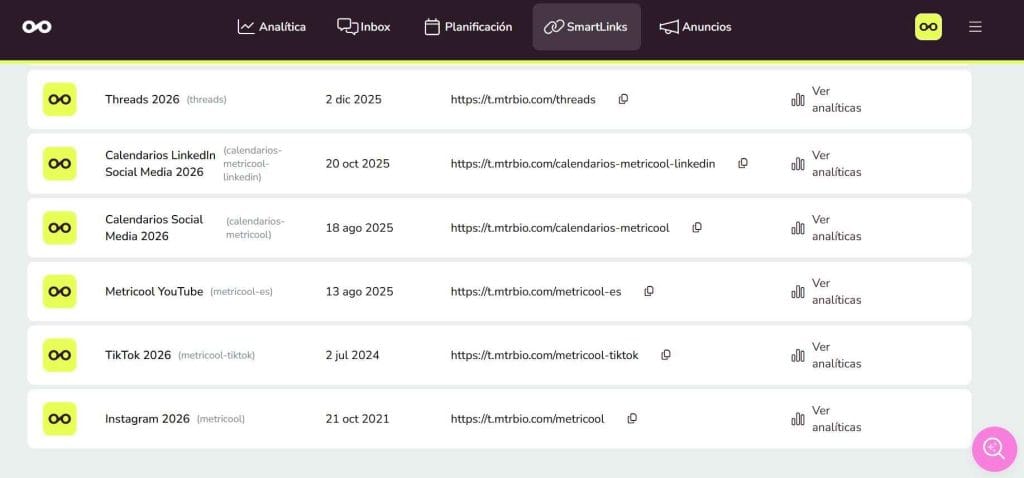Switch to the Planificación tab
This screenshot has height=478, width=1024.
point(468,27)
